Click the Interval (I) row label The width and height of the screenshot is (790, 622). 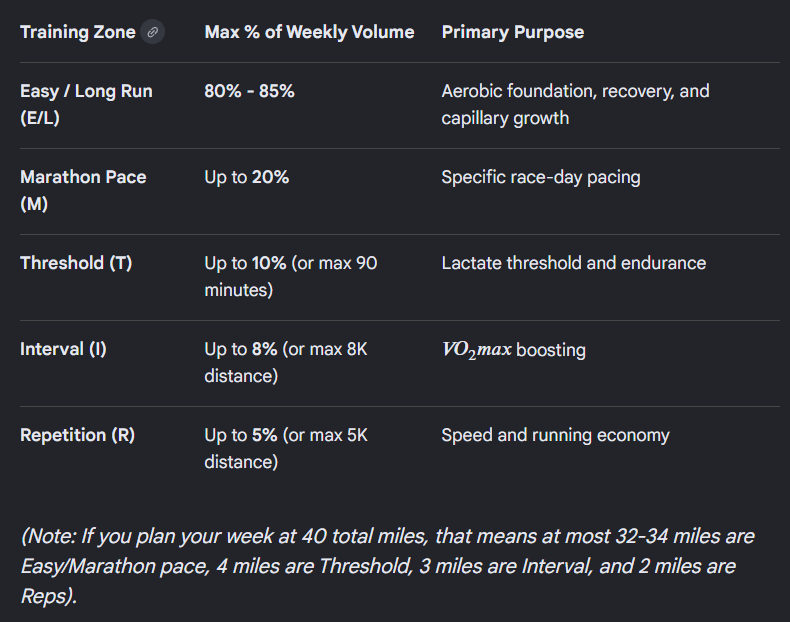[x=63, y=349]
